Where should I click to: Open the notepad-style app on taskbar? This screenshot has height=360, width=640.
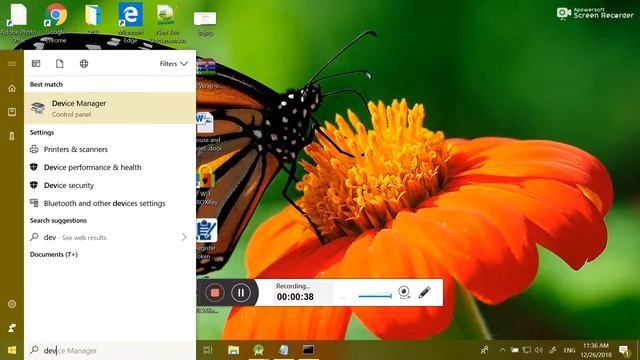tap(283, 350)
